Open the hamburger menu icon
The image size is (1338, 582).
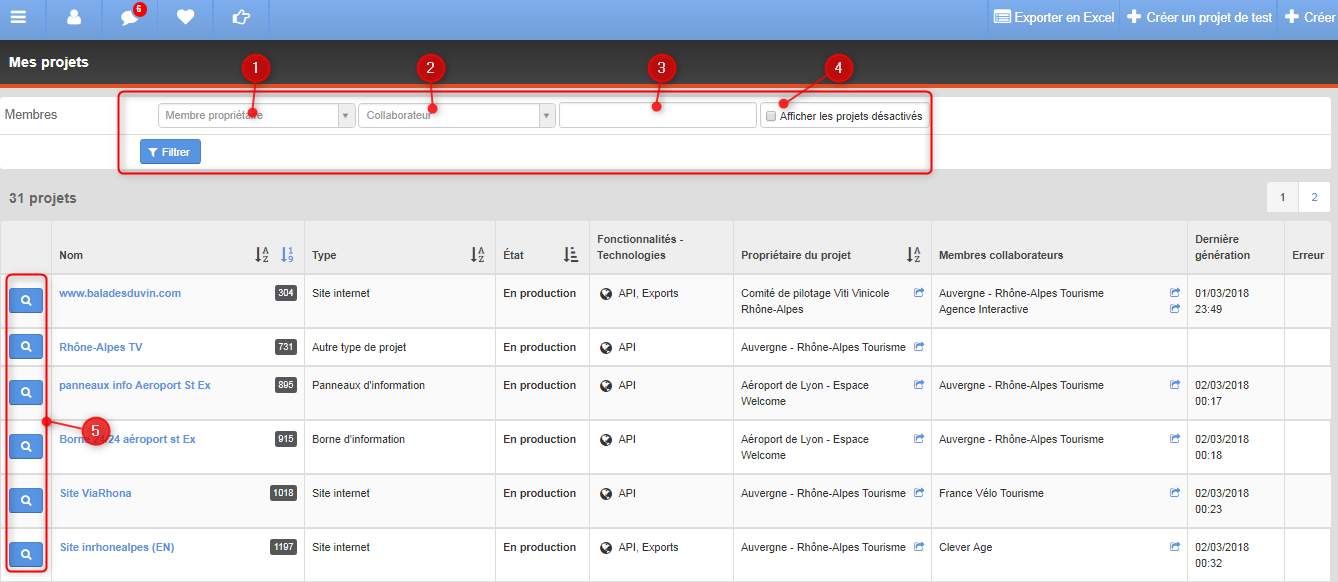click(x=18, y=17)
